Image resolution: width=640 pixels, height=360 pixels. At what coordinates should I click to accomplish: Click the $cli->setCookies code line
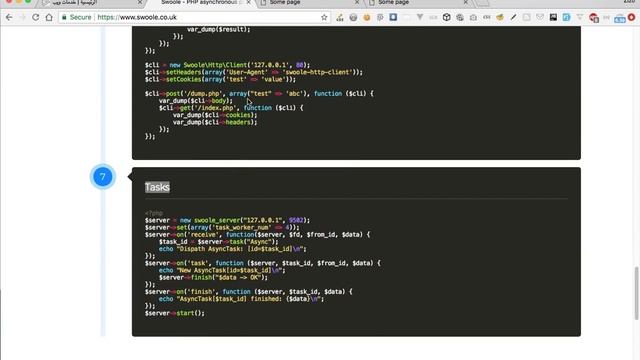(220, 79)
